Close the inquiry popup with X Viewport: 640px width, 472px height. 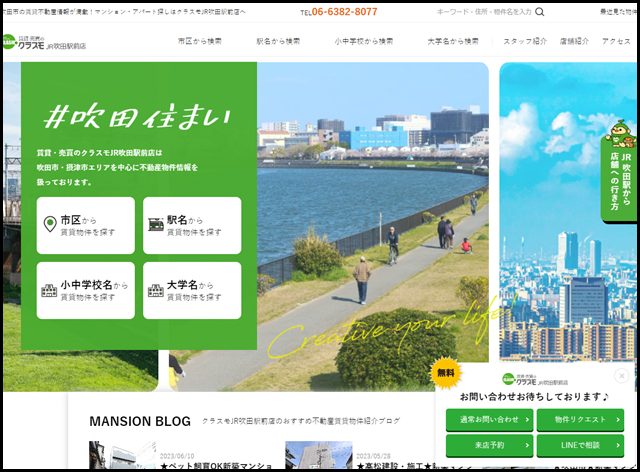(x=622, y=375)
